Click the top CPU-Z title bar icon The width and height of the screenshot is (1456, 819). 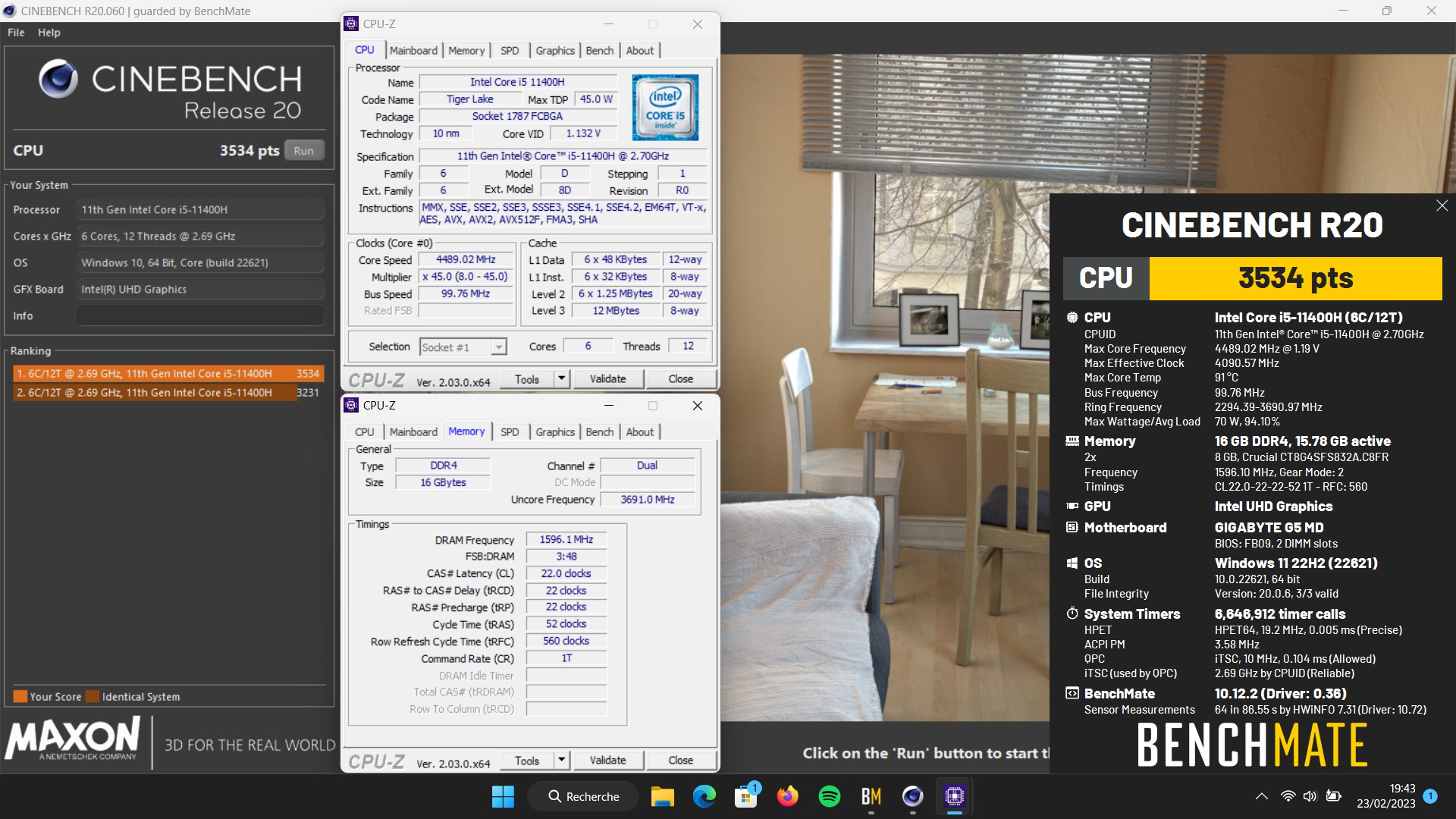pyautogui.click(x=351, y=24)
